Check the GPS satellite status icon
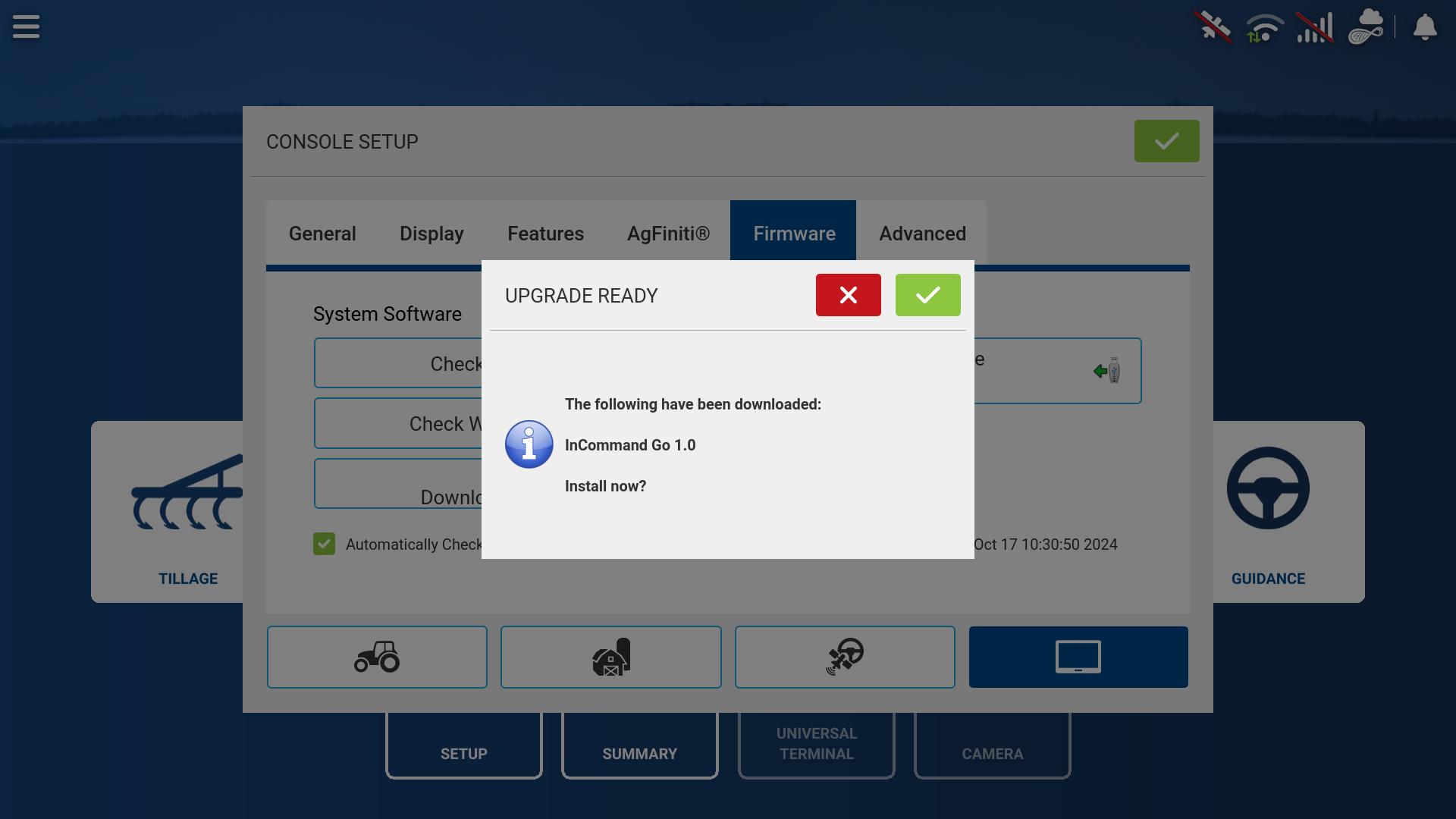Screen dimensions: 1456x819 [x=1214, y=27]
